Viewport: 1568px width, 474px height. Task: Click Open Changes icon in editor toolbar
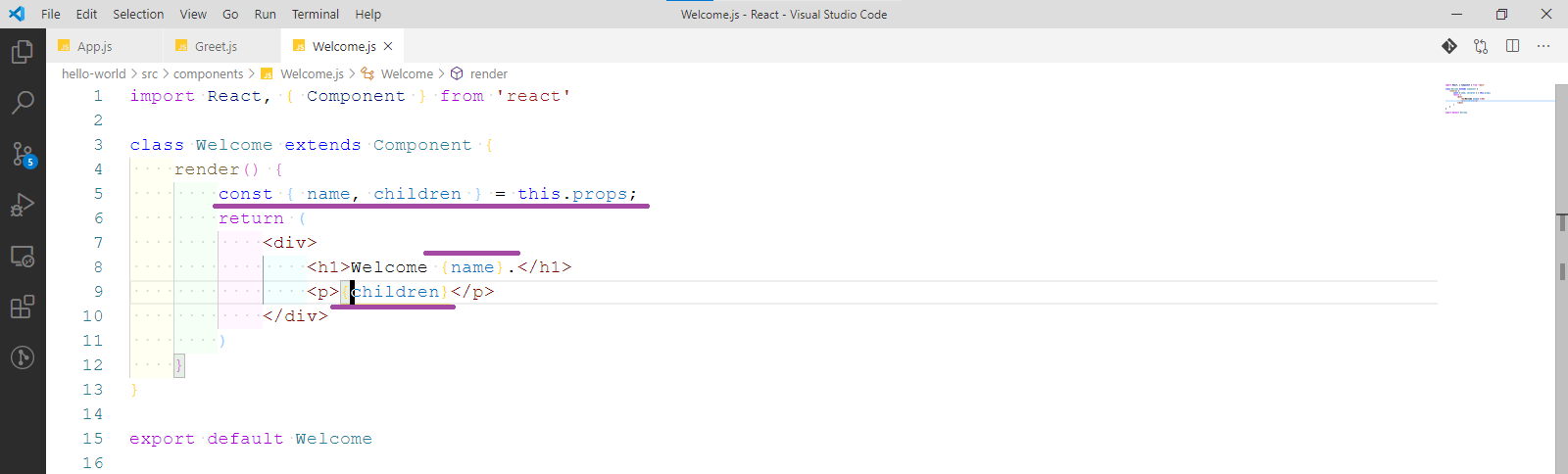(1481, 46)
